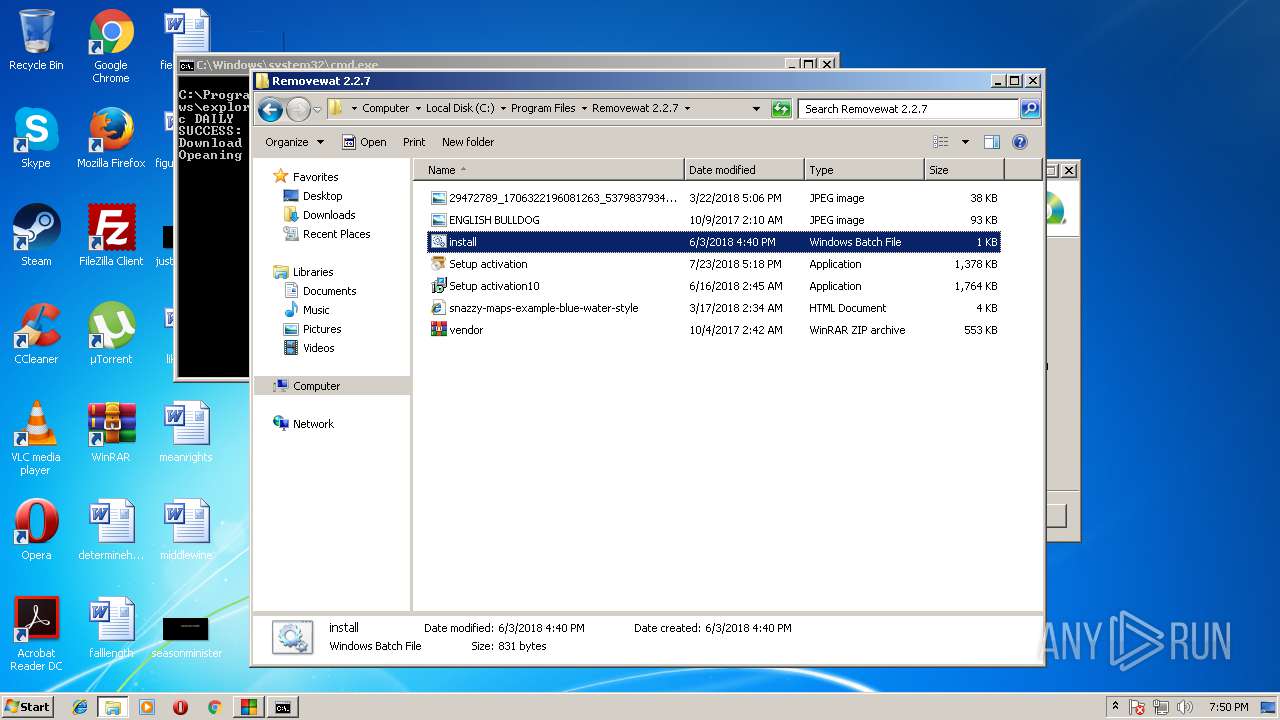
Task: Expand dropdown arrow after Program Files breadcrumb
Action: pyautogui.click(x=584, y=108)
